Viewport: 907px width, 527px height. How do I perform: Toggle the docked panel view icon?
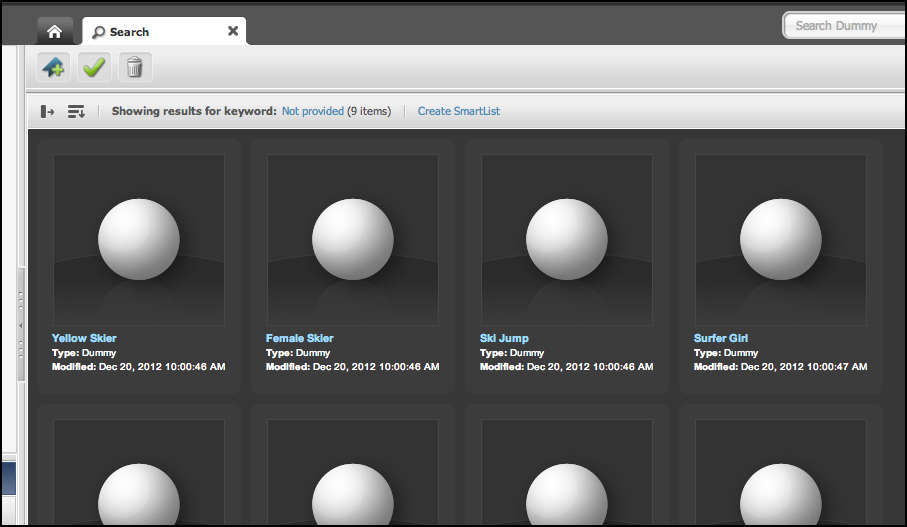point(47,111)
